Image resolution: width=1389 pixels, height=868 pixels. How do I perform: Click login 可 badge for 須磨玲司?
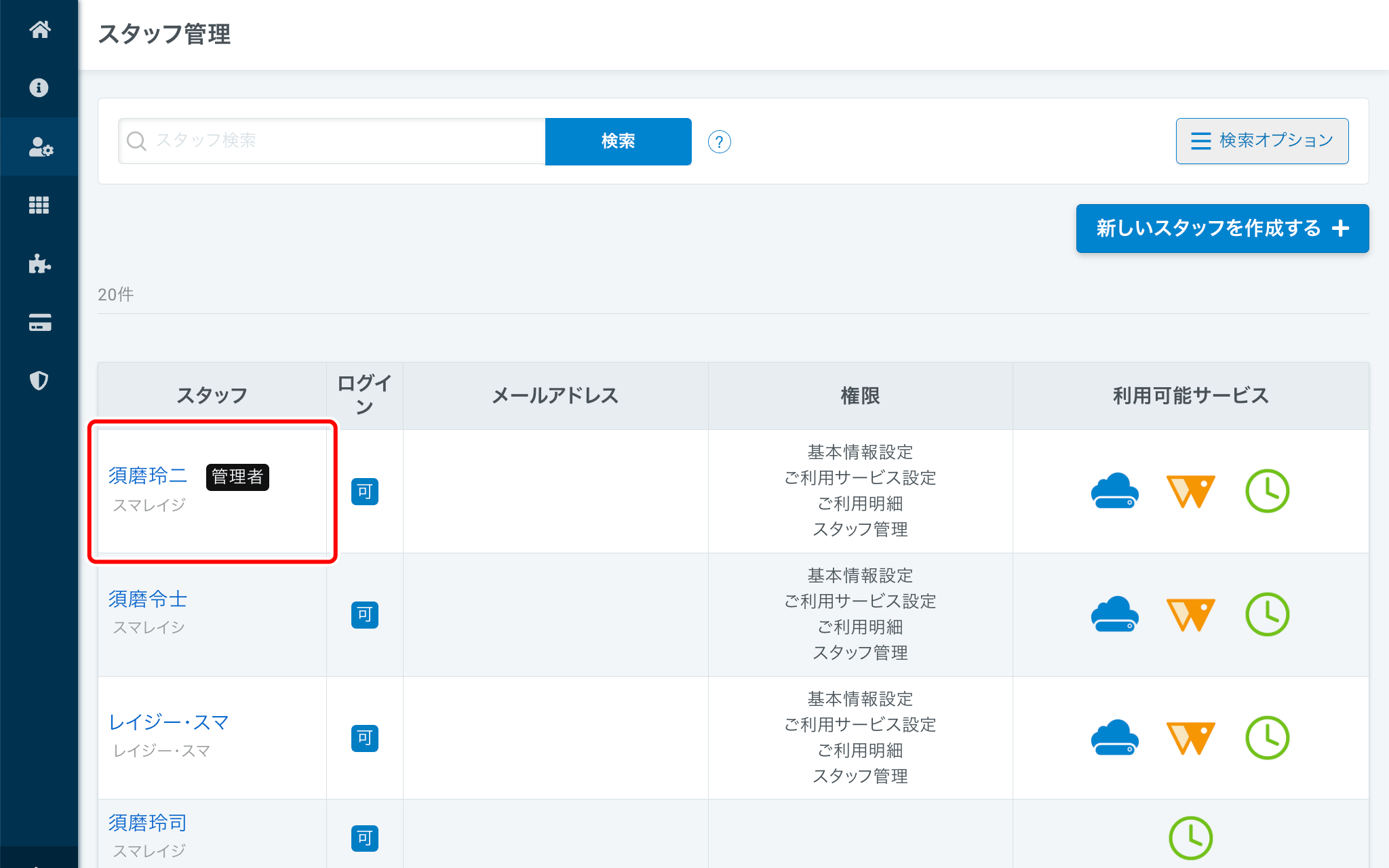[x=365, y=839]
